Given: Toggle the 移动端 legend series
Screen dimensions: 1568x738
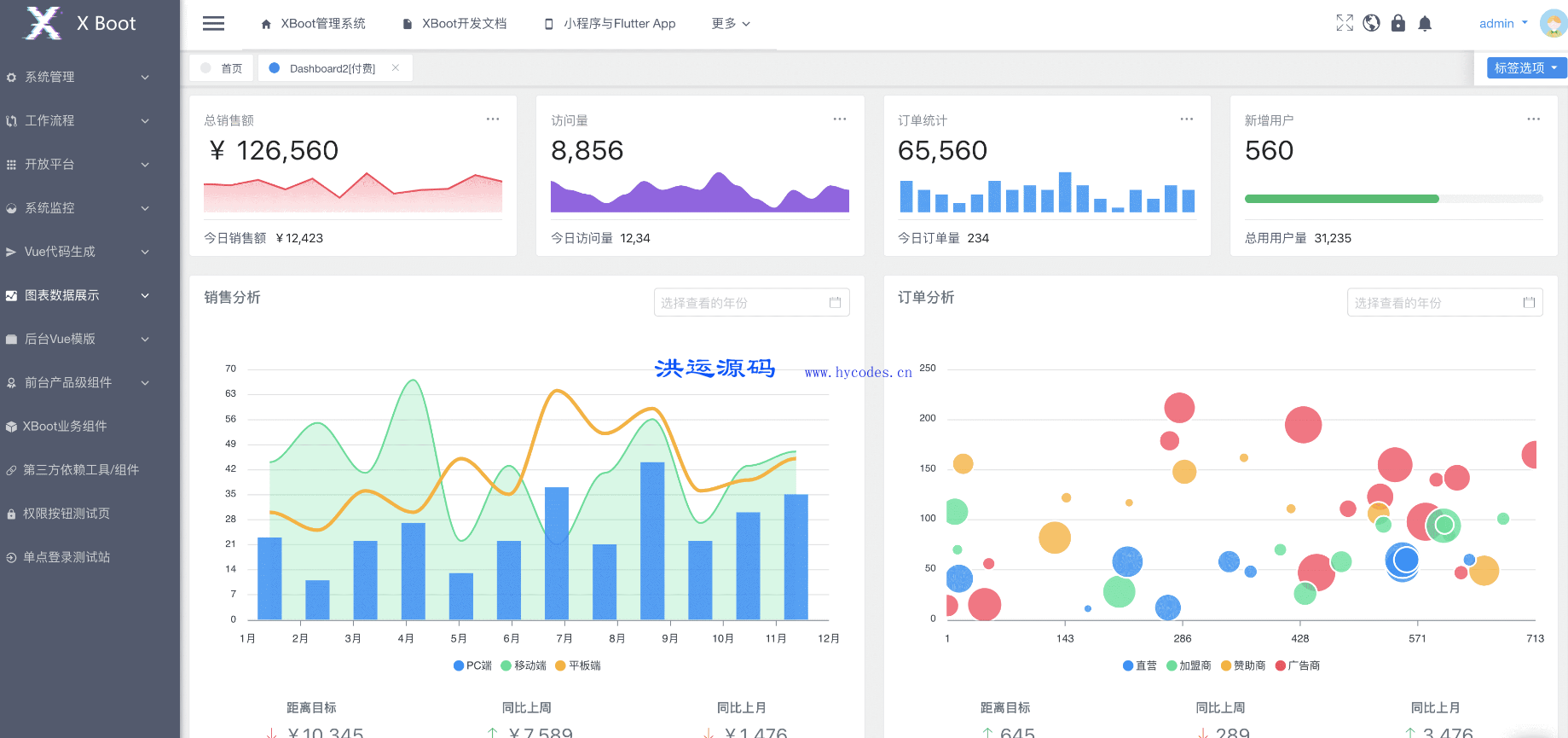Looking at the screenshot, I should pos(524,665).
